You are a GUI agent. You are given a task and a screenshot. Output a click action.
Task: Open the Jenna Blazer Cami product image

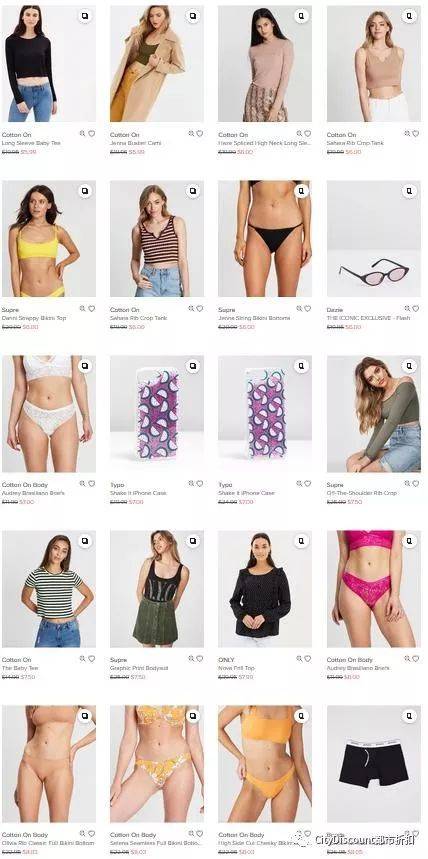157,64
